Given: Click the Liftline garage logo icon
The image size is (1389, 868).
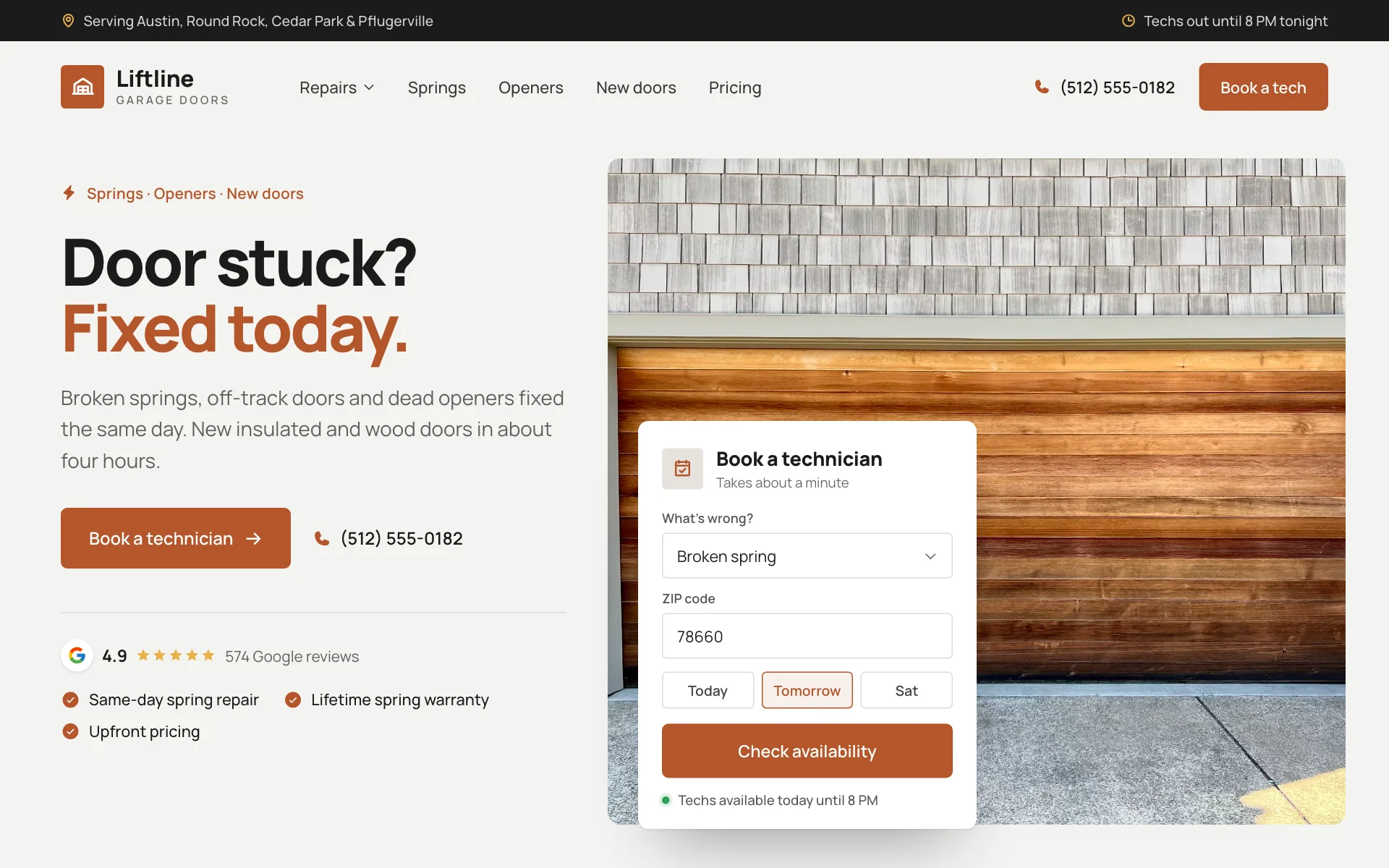Looking at the screenshot, I should [x=82, y=87].
